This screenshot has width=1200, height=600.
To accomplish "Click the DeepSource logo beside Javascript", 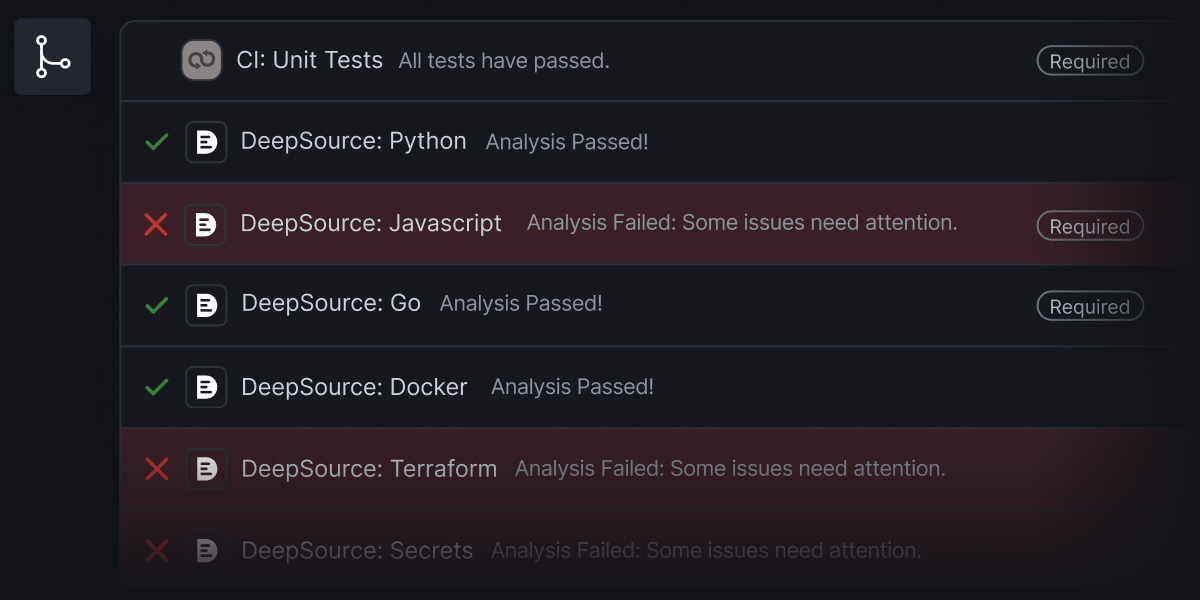I will tap(205, 224).
